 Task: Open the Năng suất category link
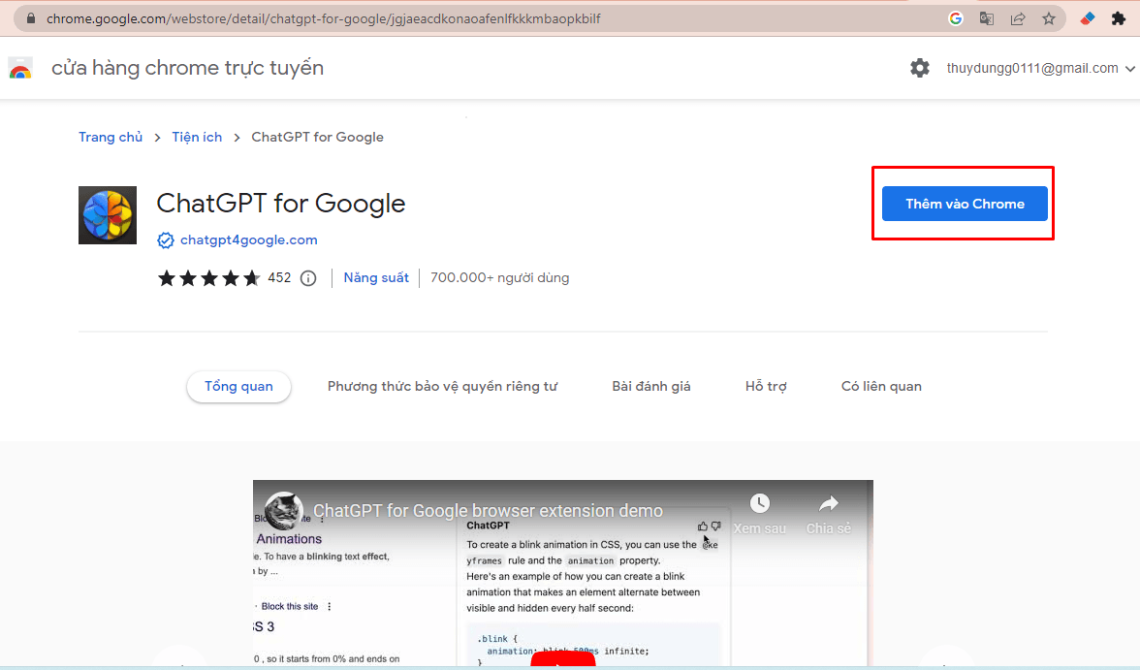[376, 278]
